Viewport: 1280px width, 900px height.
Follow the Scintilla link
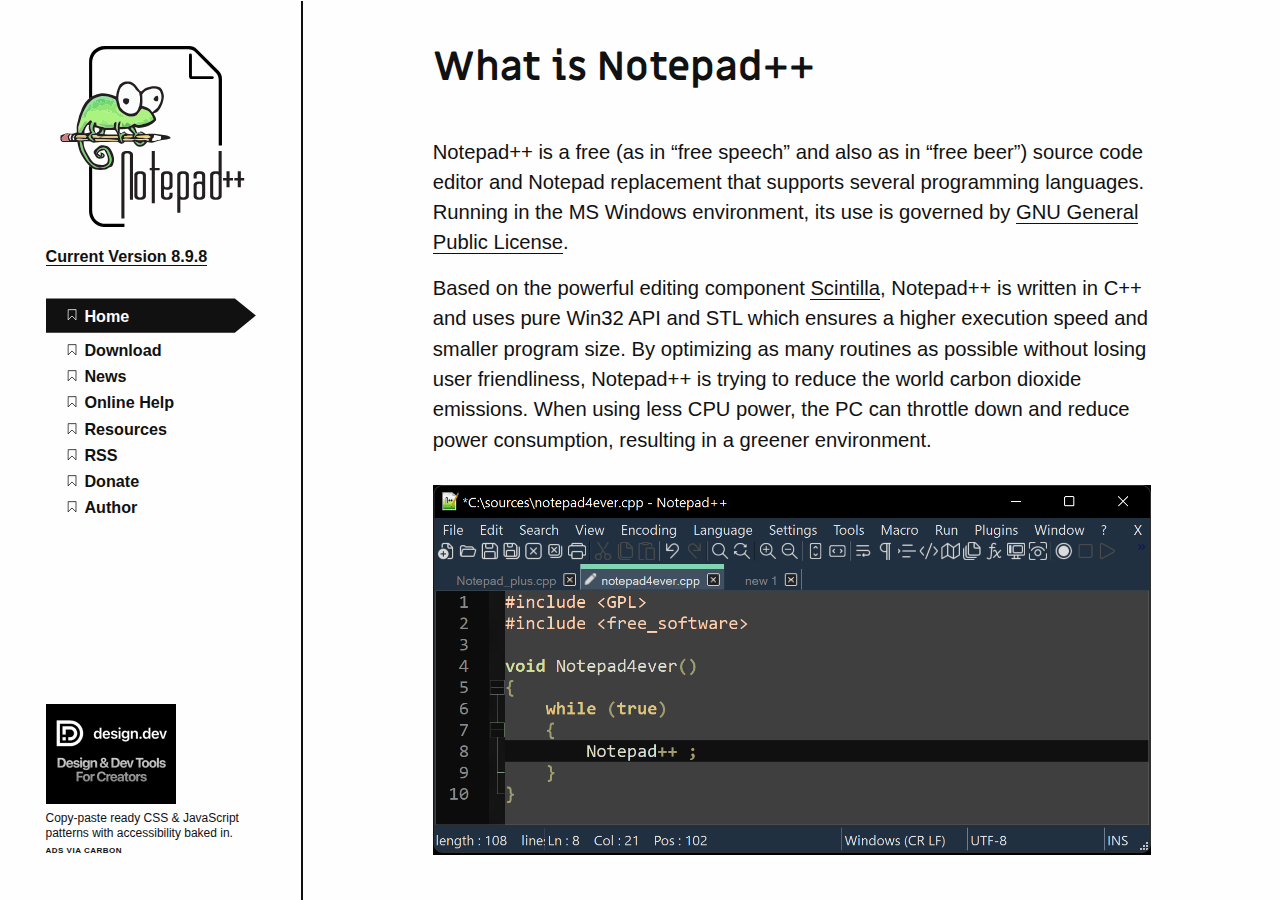(845, 288)
